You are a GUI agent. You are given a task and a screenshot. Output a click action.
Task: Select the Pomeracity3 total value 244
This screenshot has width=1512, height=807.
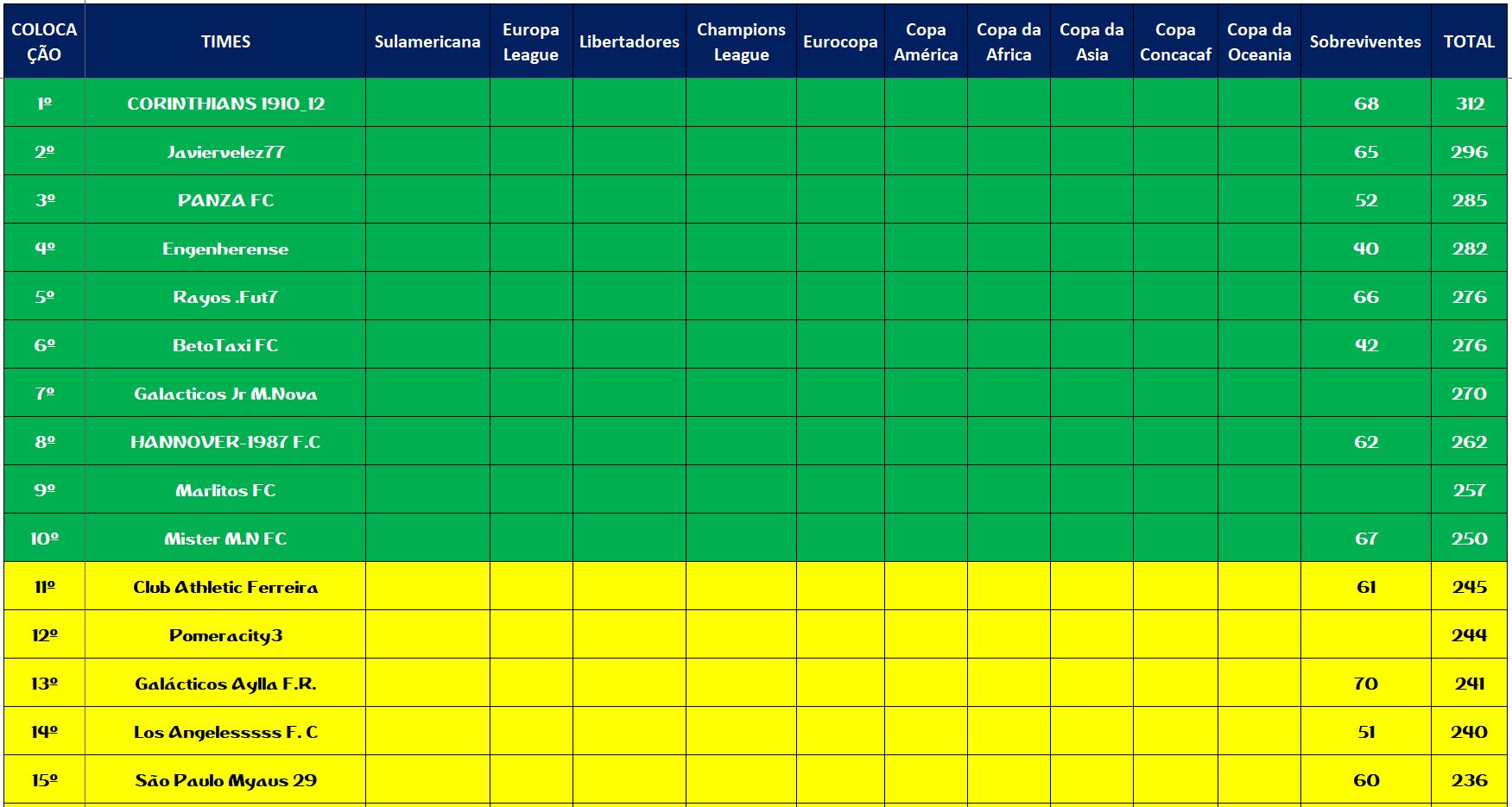(x=1469, y=635)
